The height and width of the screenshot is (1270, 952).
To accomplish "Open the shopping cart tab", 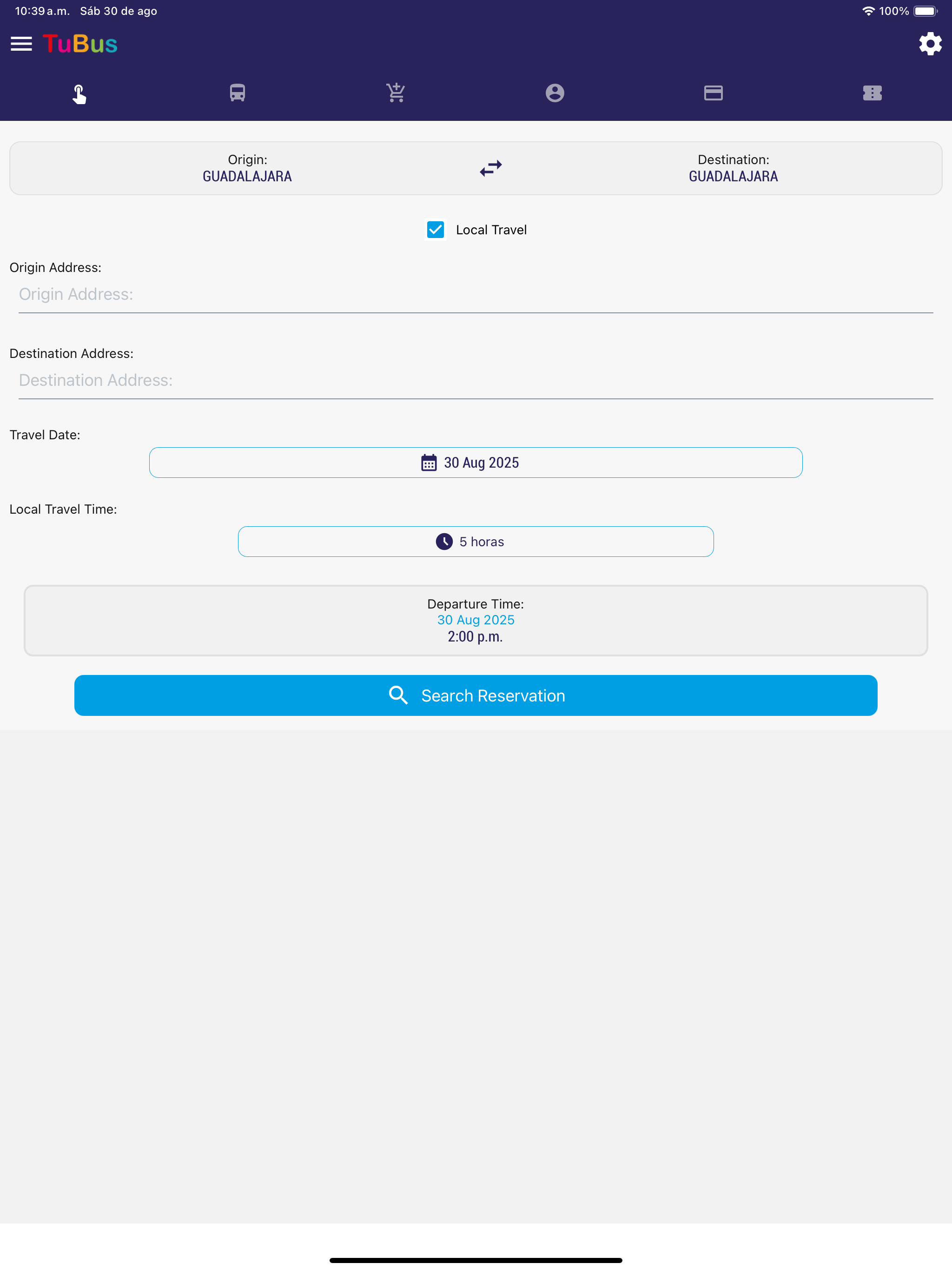I will pyautogui.click(x=396, y=93).
